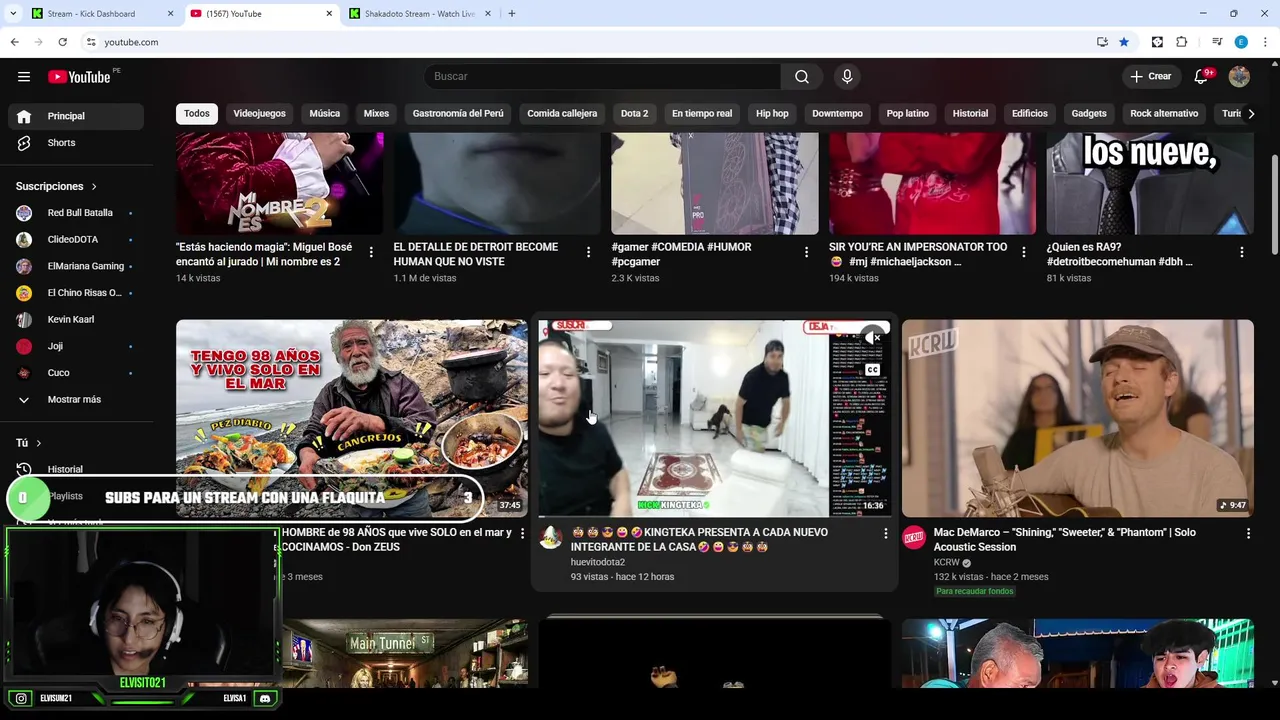Select the Videojuegos filter chip

click(x=260, y=114)
